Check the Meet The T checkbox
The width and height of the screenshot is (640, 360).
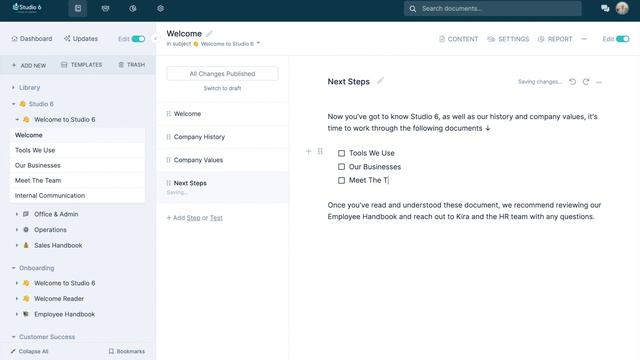[341, 180]
